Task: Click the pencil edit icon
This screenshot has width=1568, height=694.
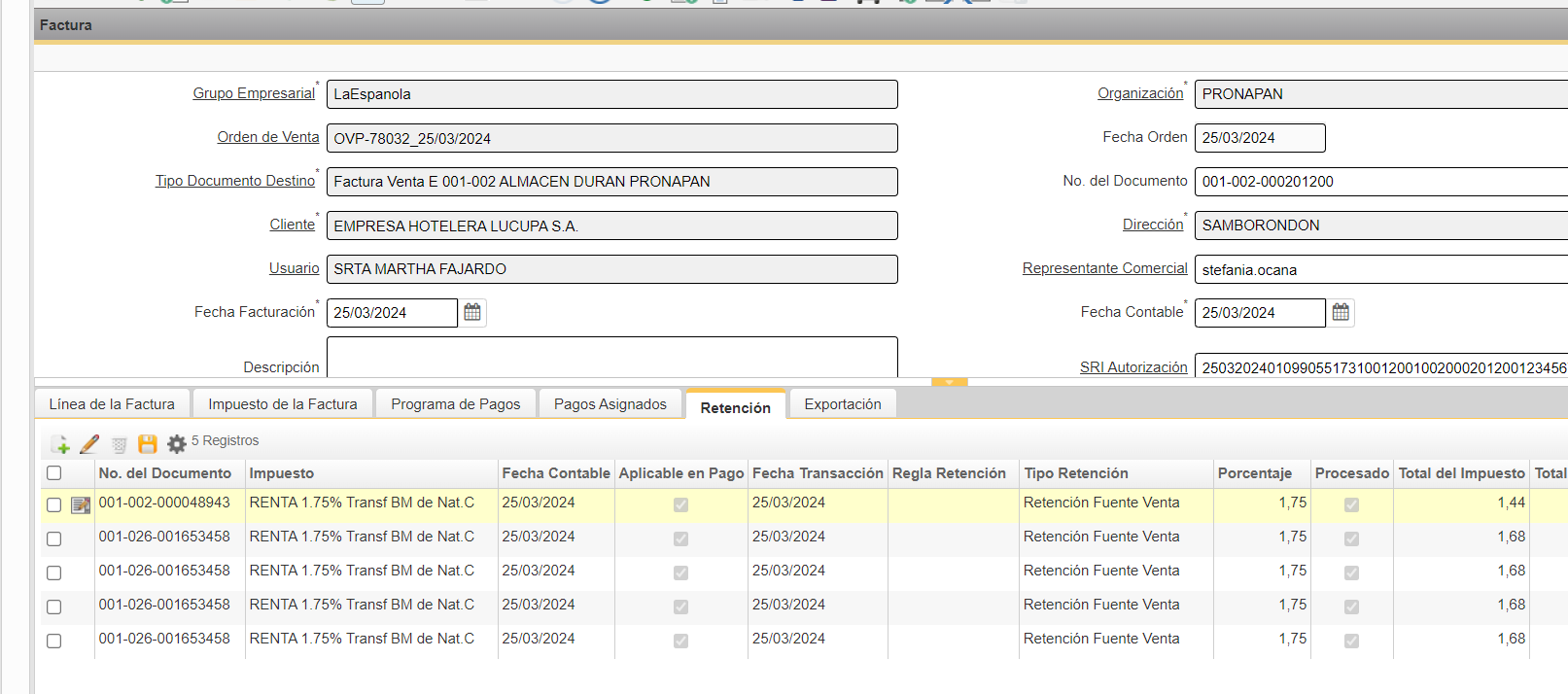Action: click(89, 444)
